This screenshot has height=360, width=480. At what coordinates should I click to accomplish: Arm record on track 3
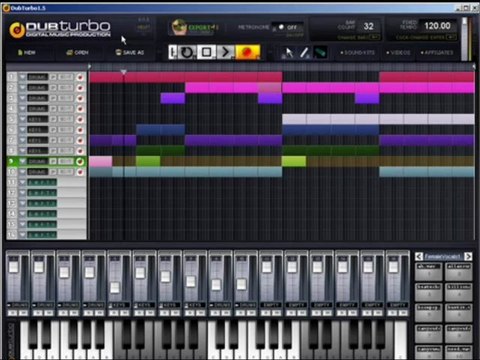[x=80, y=98]
